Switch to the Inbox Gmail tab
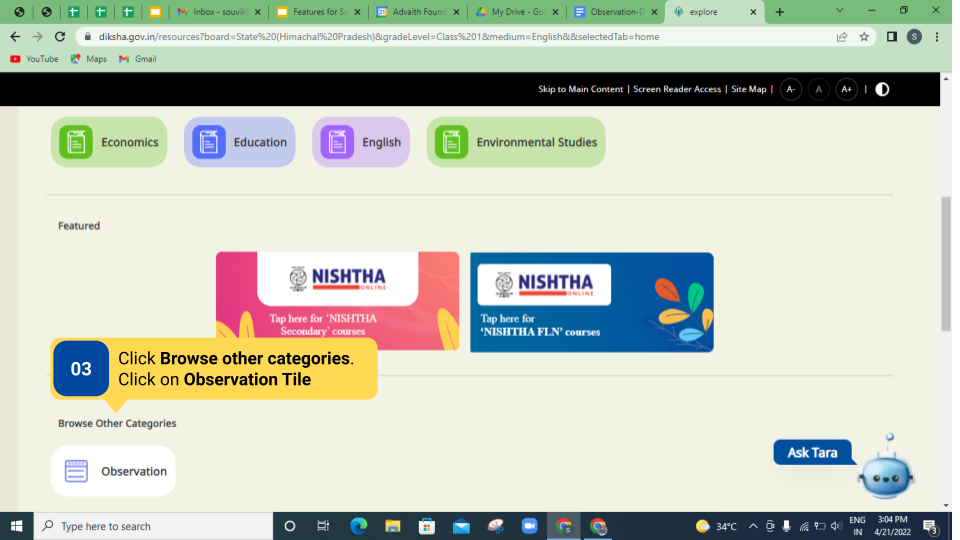This screenshot has width=960, height=540. point(219,12)
